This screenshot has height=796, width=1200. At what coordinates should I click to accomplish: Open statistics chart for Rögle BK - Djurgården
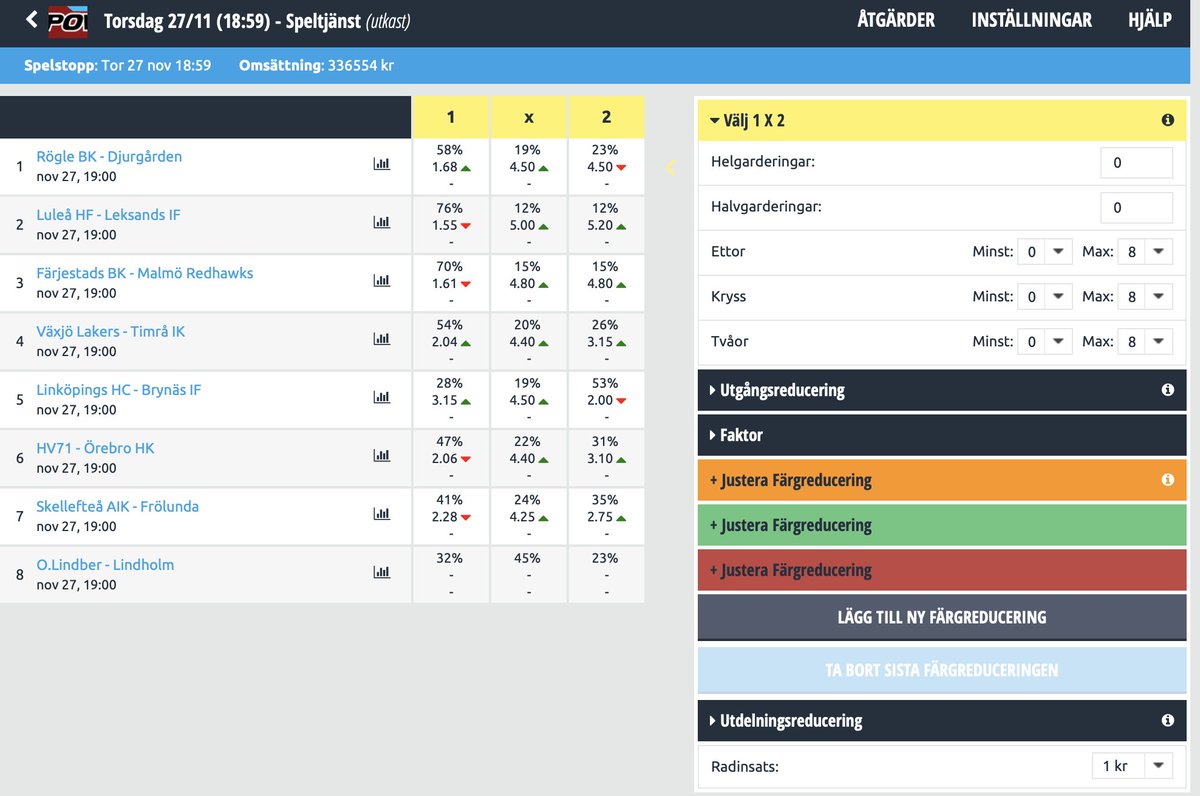(x=381, y=164)
